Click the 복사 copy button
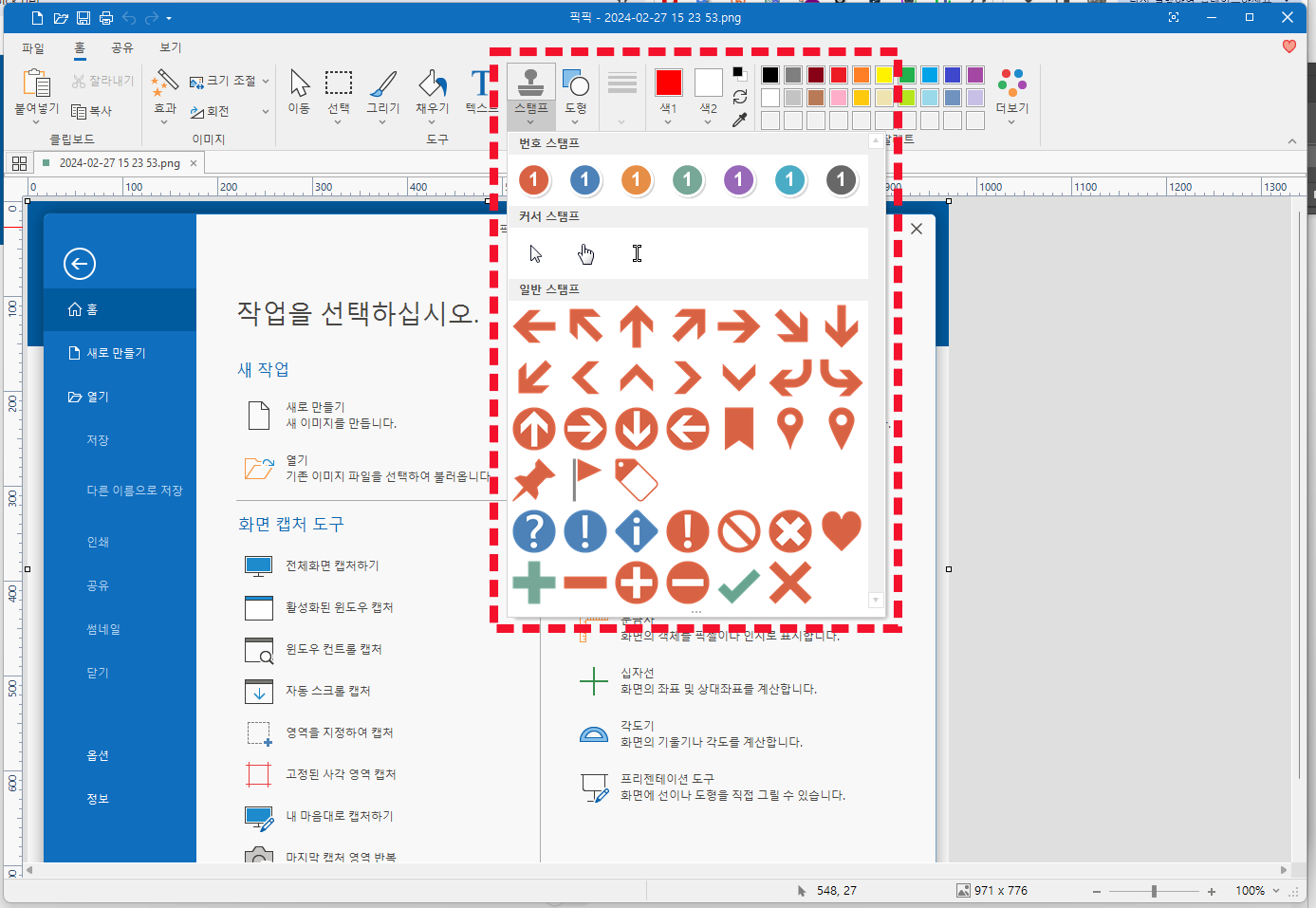This screenshot has width=1316, height=908. click(92, 111)
